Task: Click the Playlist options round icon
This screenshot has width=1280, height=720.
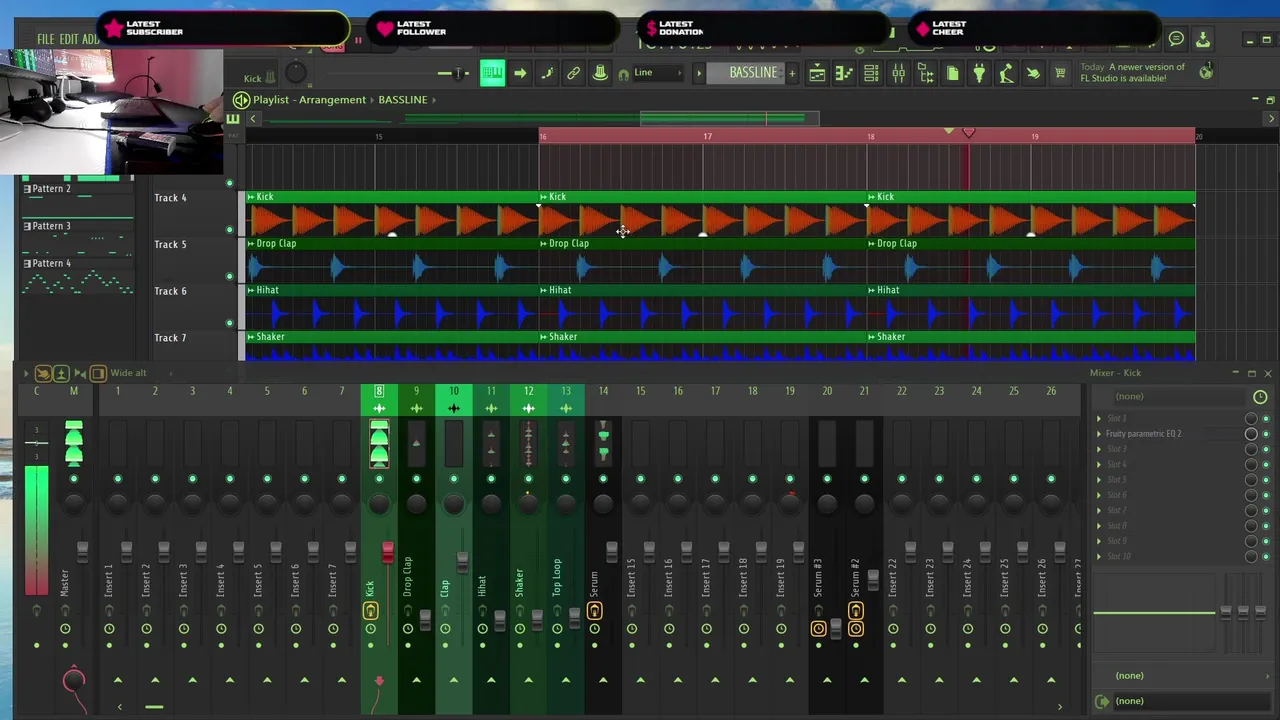Action: 241,100
